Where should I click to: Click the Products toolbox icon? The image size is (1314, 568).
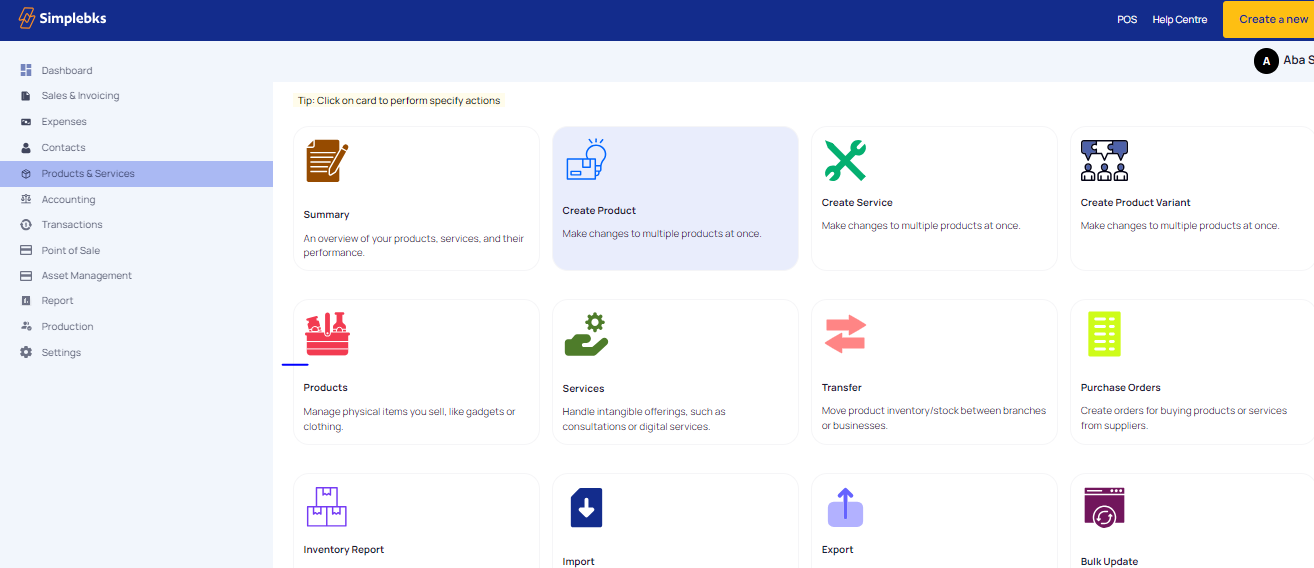click(327, 334)
